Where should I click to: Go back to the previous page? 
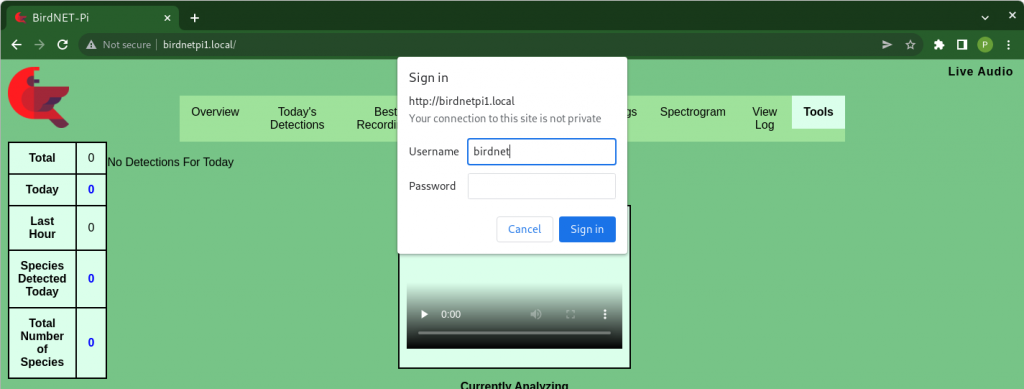tap(17, 44)
